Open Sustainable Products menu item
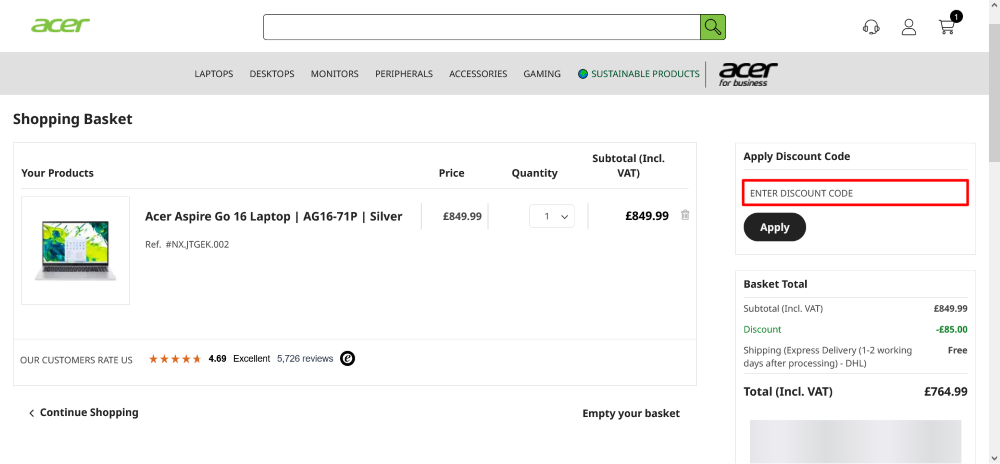The image size is (1000, 464). [x=645, y=74]
